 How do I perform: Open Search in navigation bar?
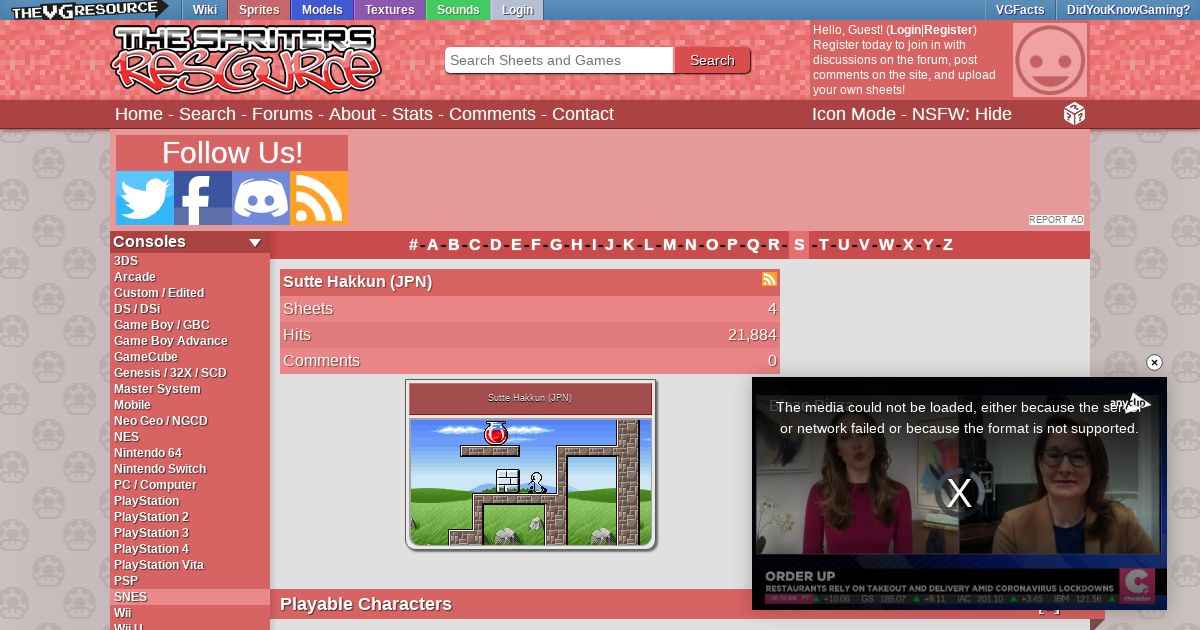click(207, 114)
